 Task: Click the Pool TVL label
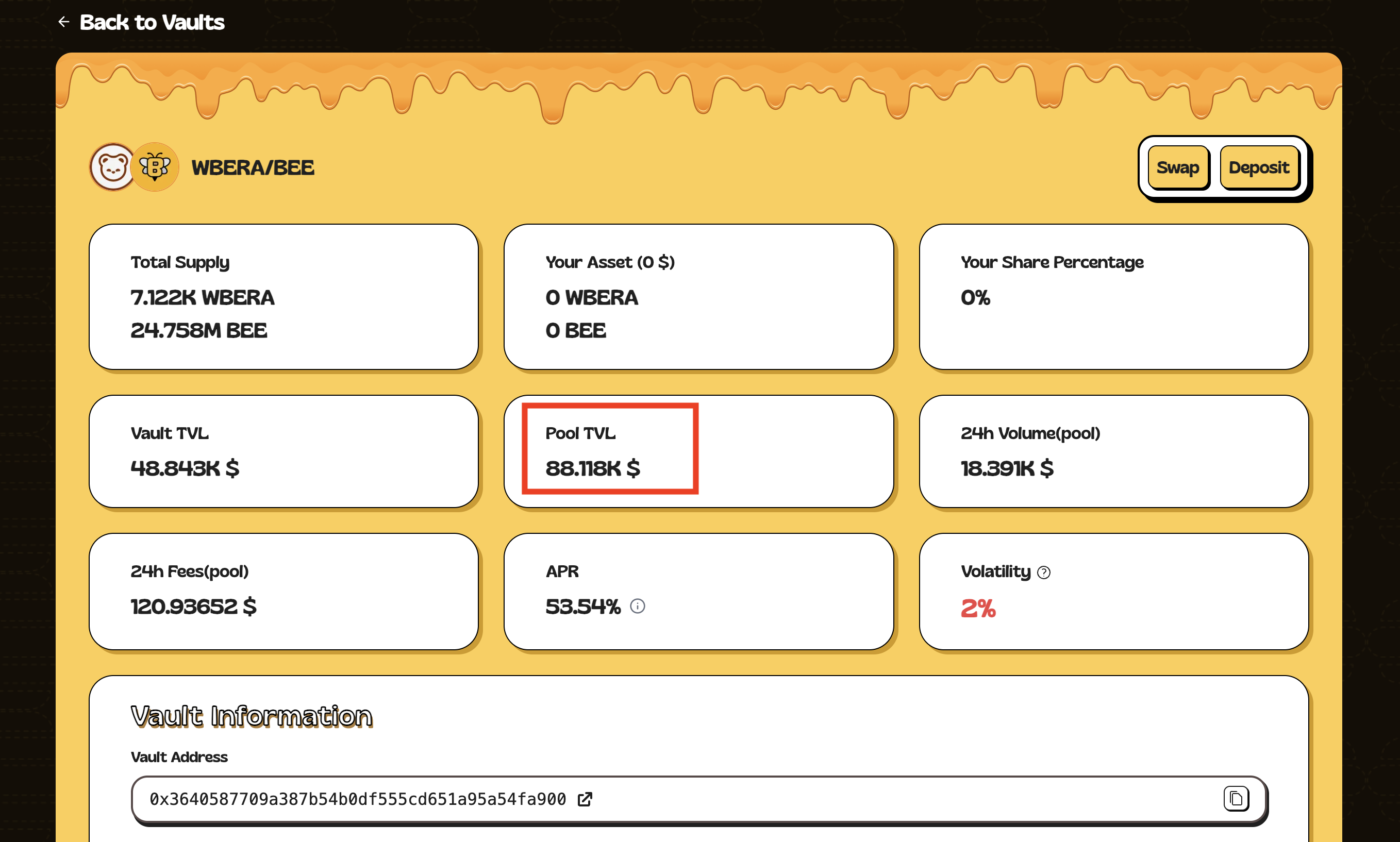580,433
